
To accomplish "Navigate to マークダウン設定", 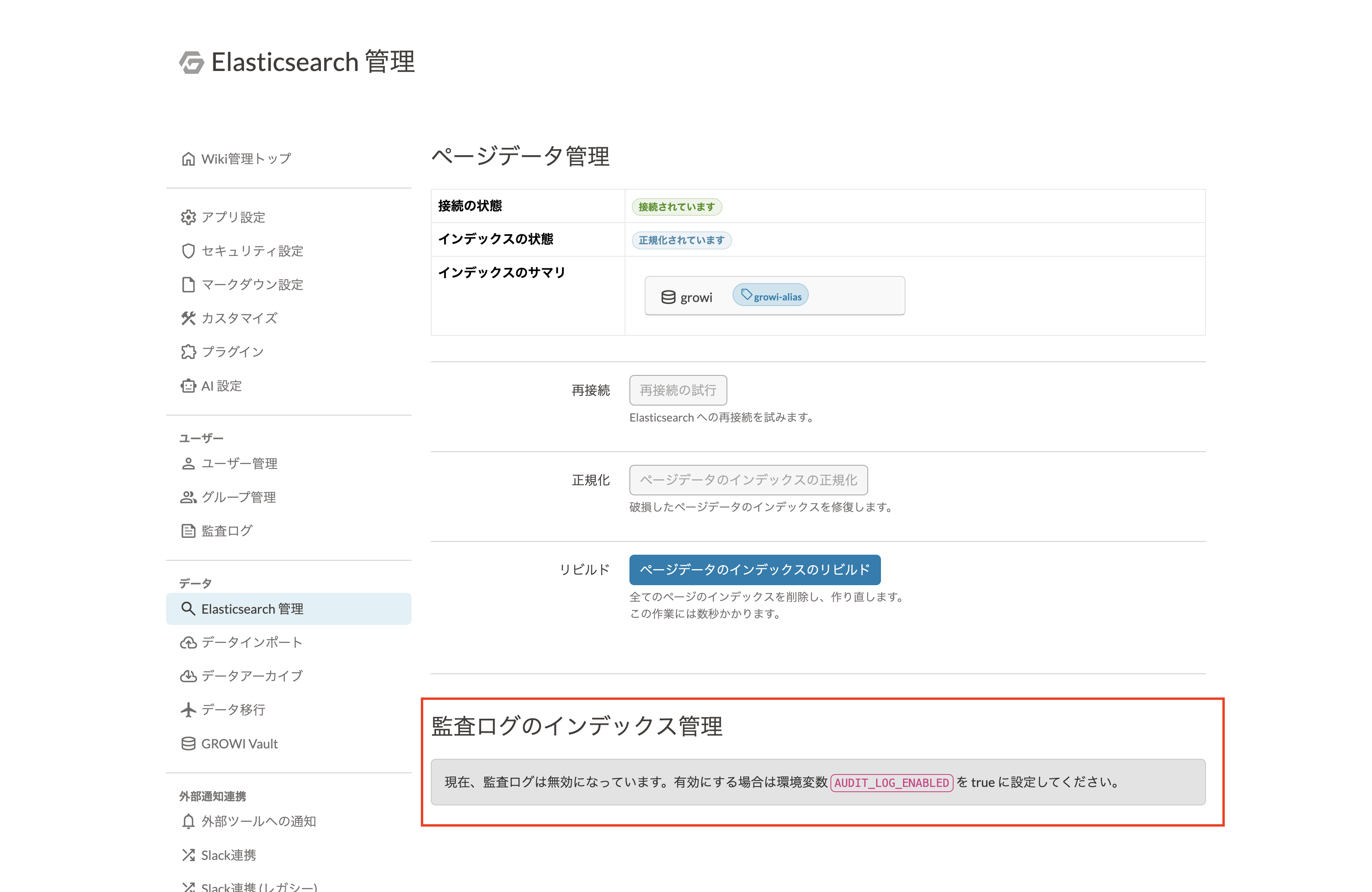I will [x=289, y=285].
